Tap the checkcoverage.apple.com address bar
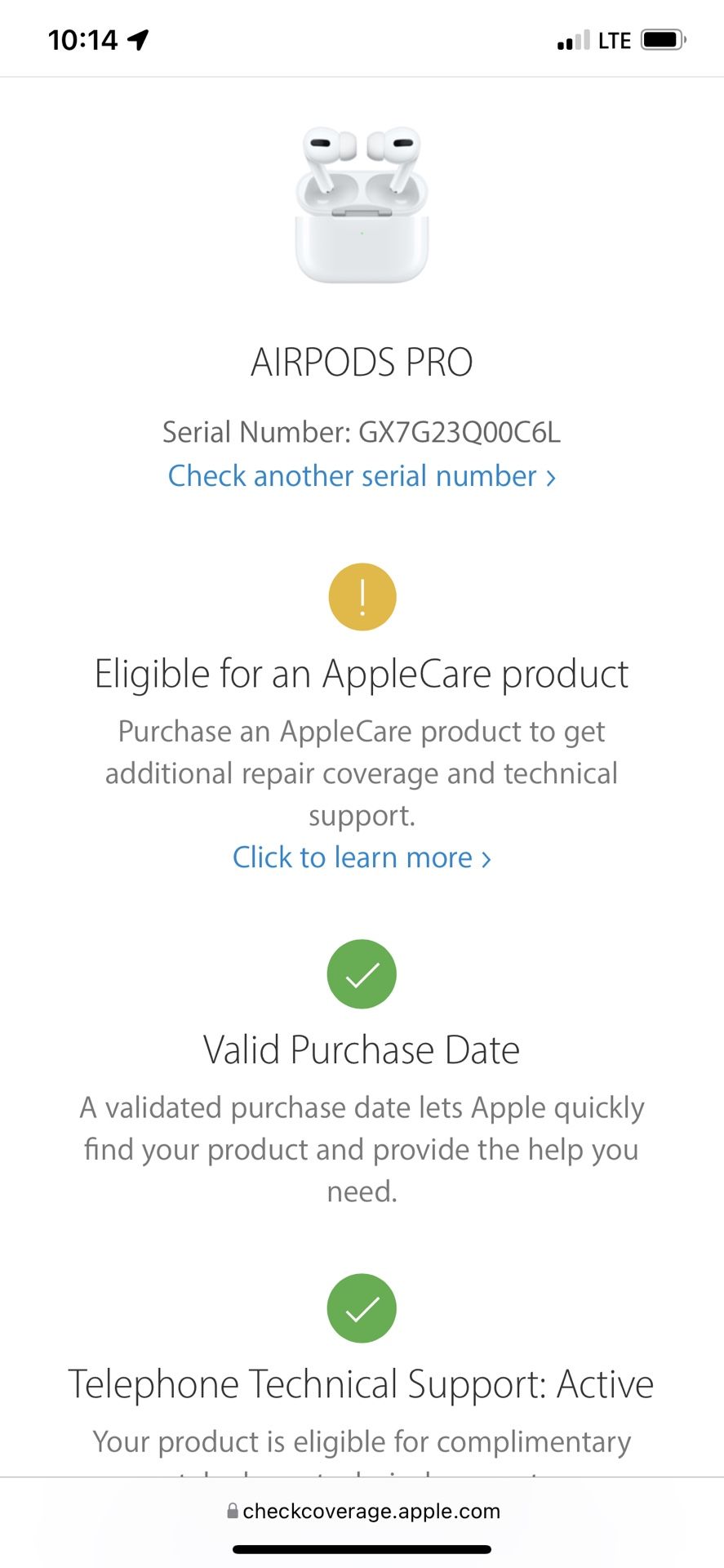The width and height of the screenshot is (724, 1568). pos(362,1511)
